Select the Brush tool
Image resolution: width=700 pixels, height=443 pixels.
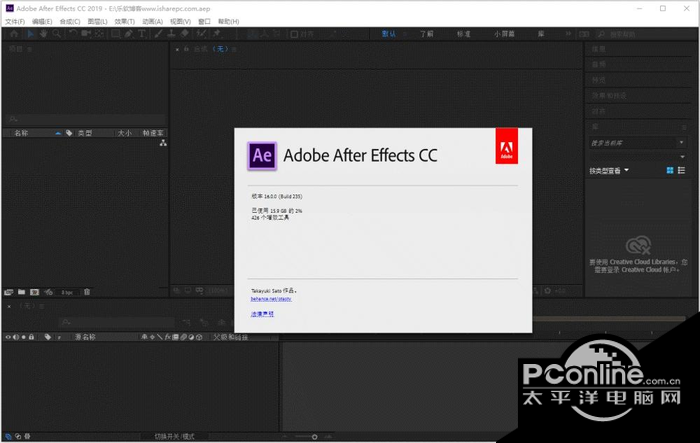pos(158,34)
